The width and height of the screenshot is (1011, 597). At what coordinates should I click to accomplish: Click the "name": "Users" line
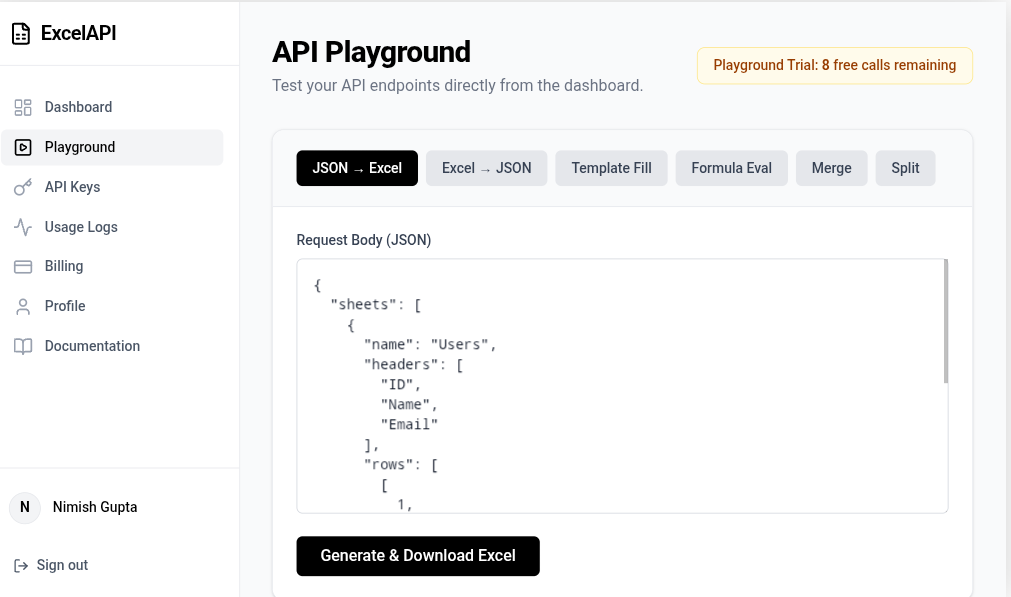(x=430, y=345)
